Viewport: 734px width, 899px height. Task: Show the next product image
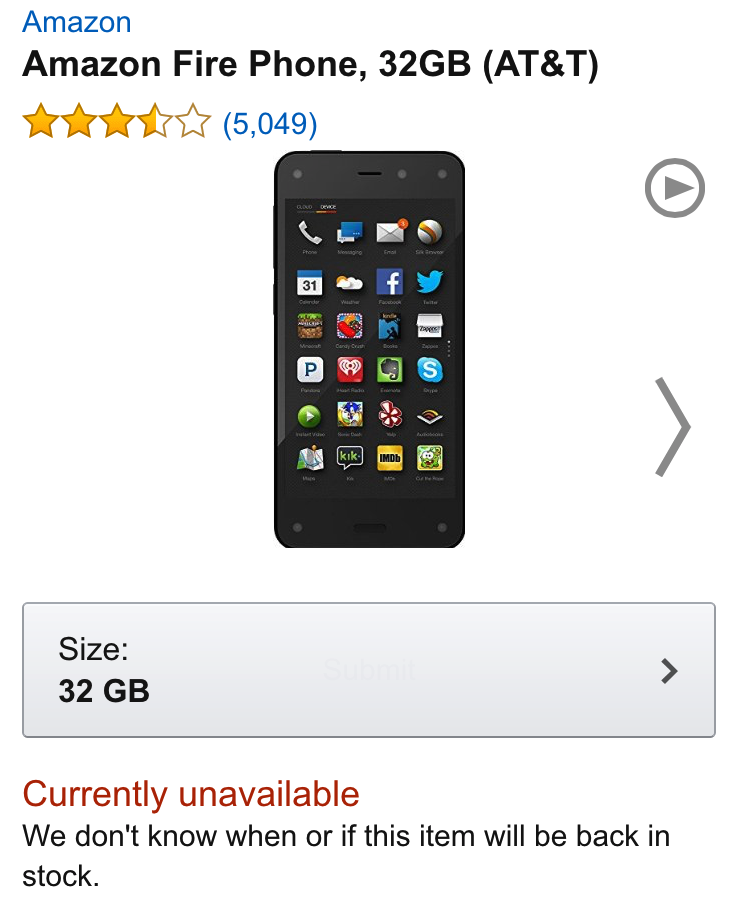pyautogui.click(x=672, y=426)
